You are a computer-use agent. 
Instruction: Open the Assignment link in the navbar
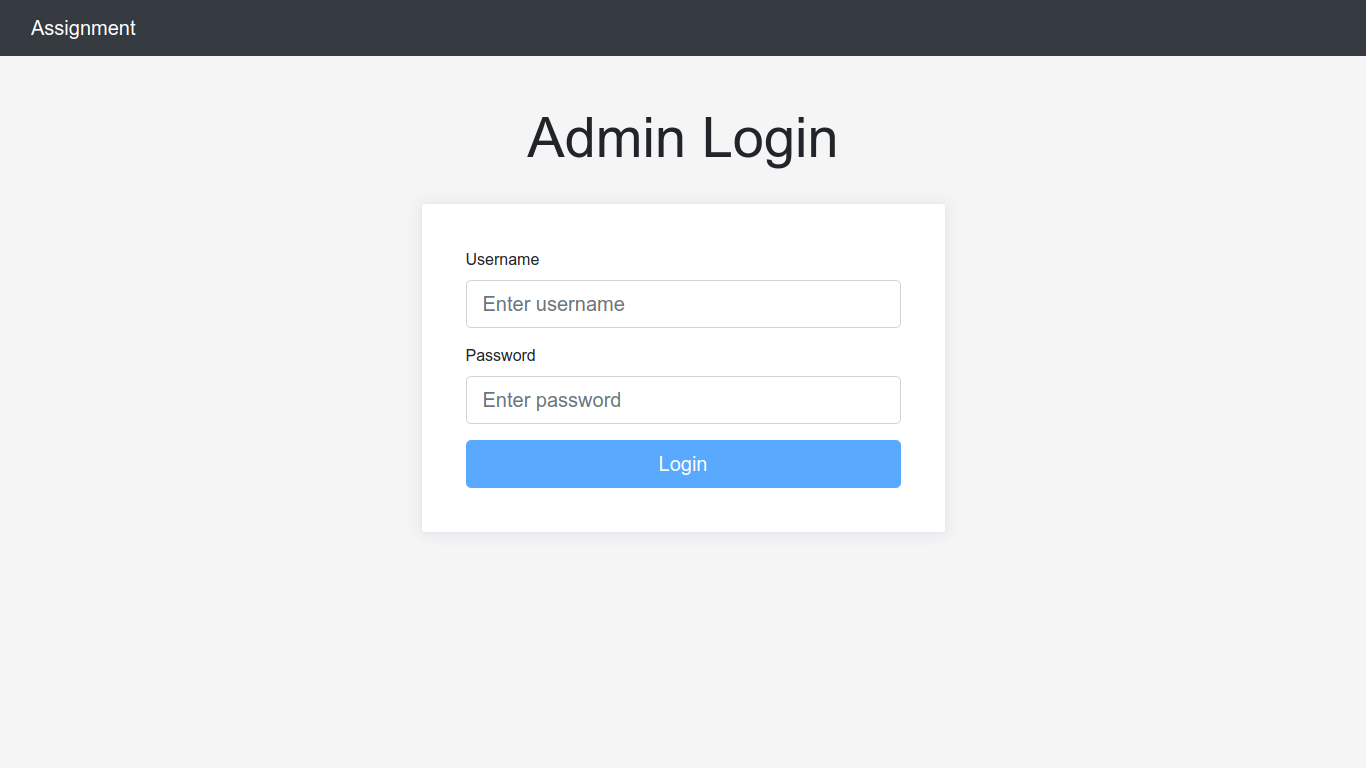[83, 28]
